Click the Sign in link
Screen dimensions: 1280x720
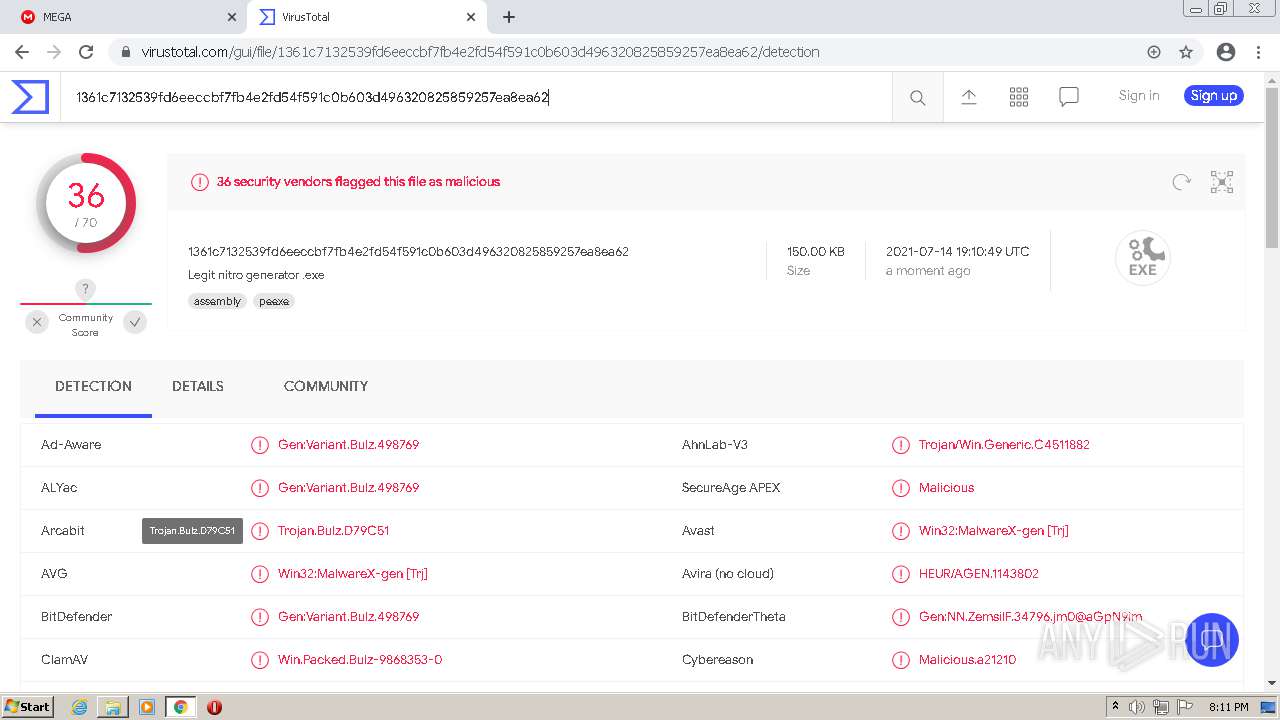click(x=1139, y=96)
